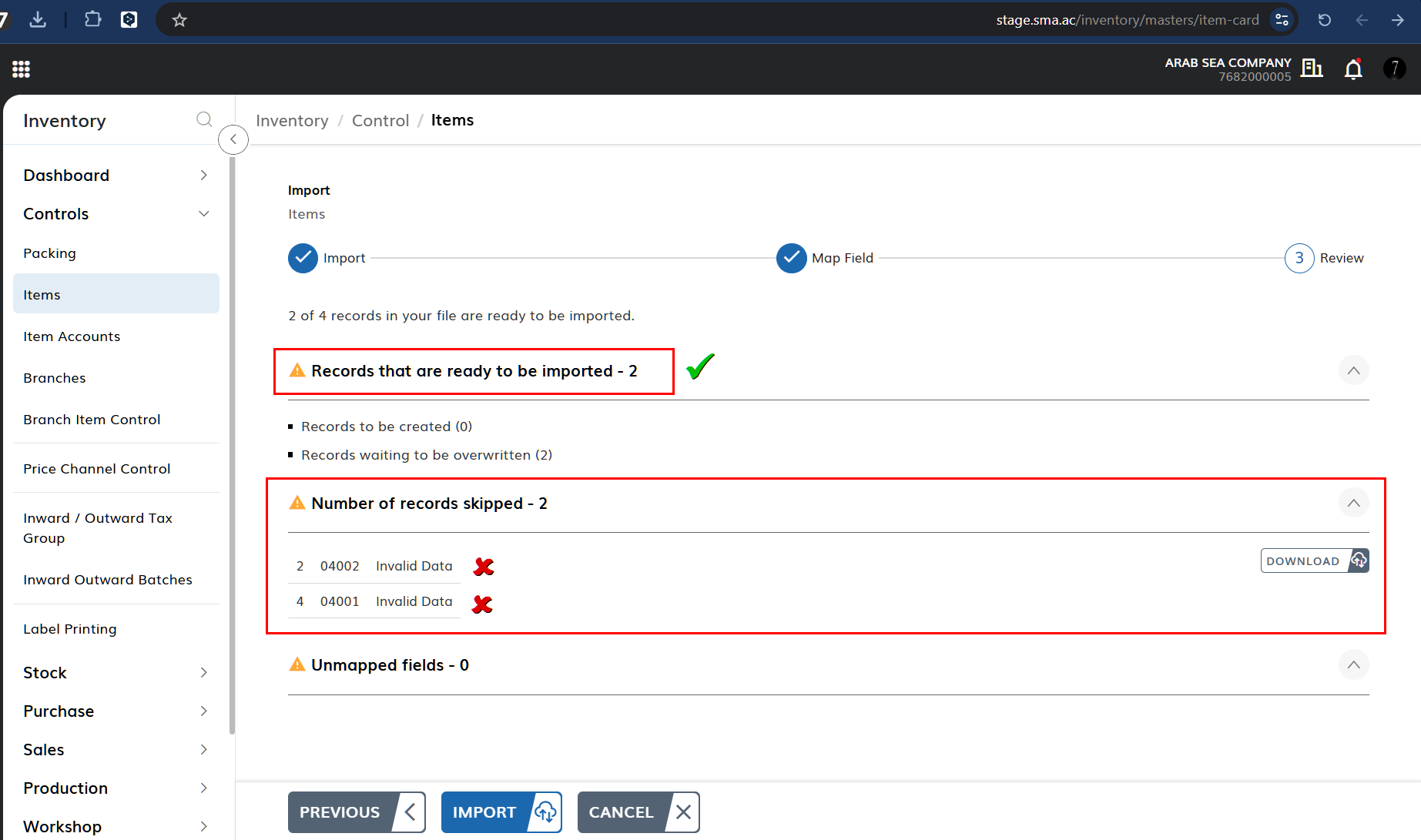Image resolution: width=1421 pixels, height=840 pixels.
Task: Select skipped record row 04001
Action: pyautogui.click(x=375, y=601)
